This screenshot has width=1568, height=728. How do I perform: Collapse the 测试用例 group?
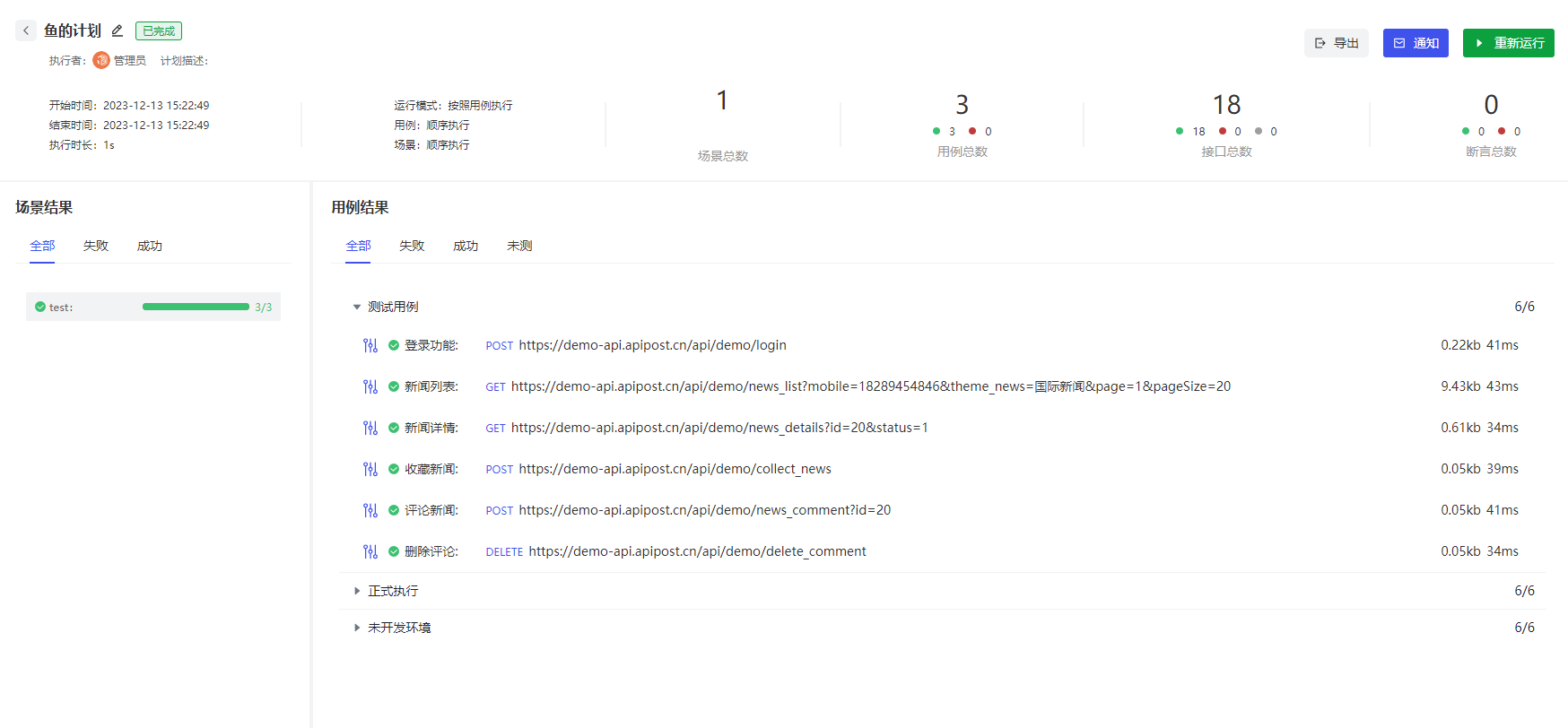357,307
